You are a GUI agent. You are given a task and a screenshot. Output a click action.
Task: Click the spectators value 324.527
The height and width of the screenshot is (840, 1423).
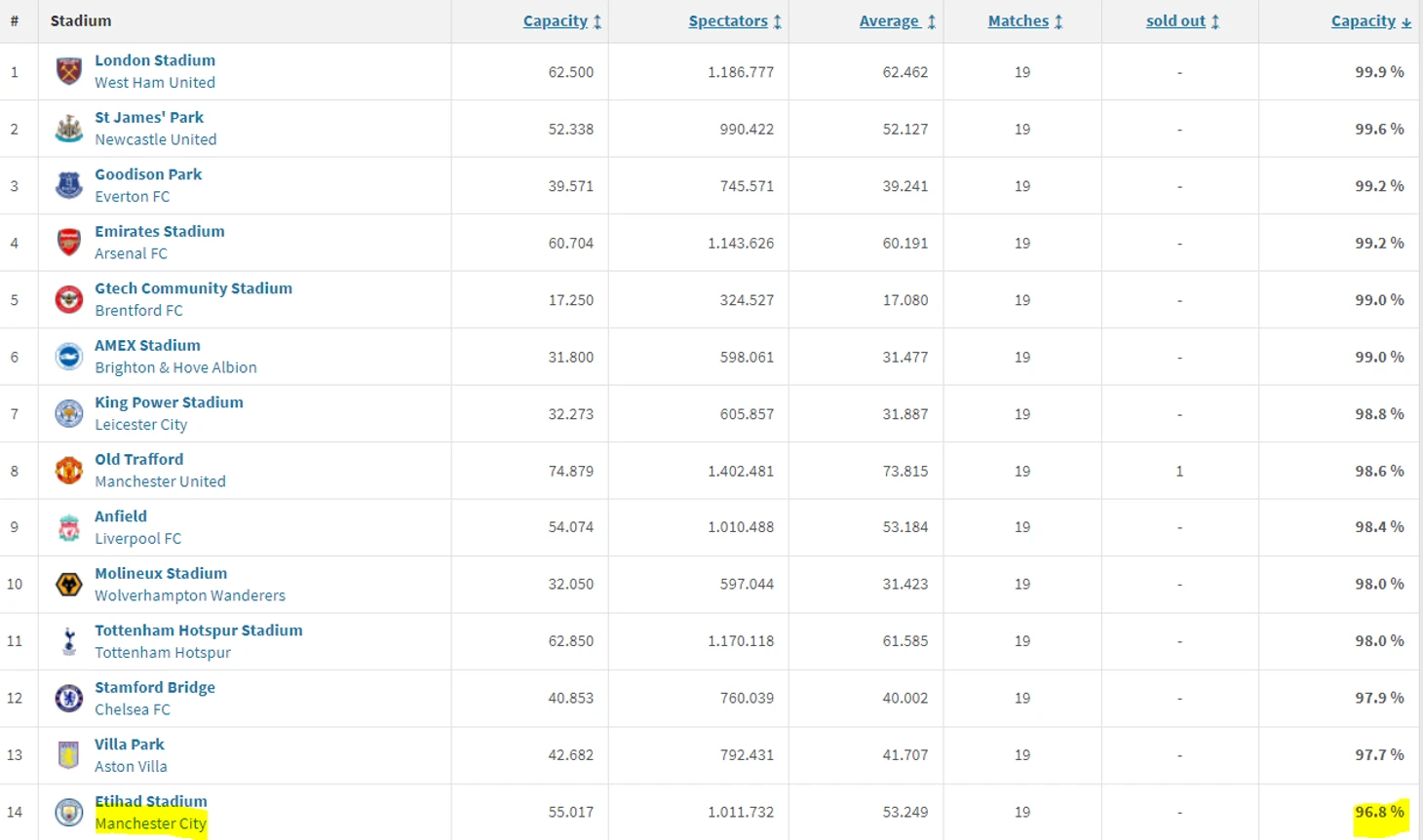pyautogui.click(x=747, y=299)
